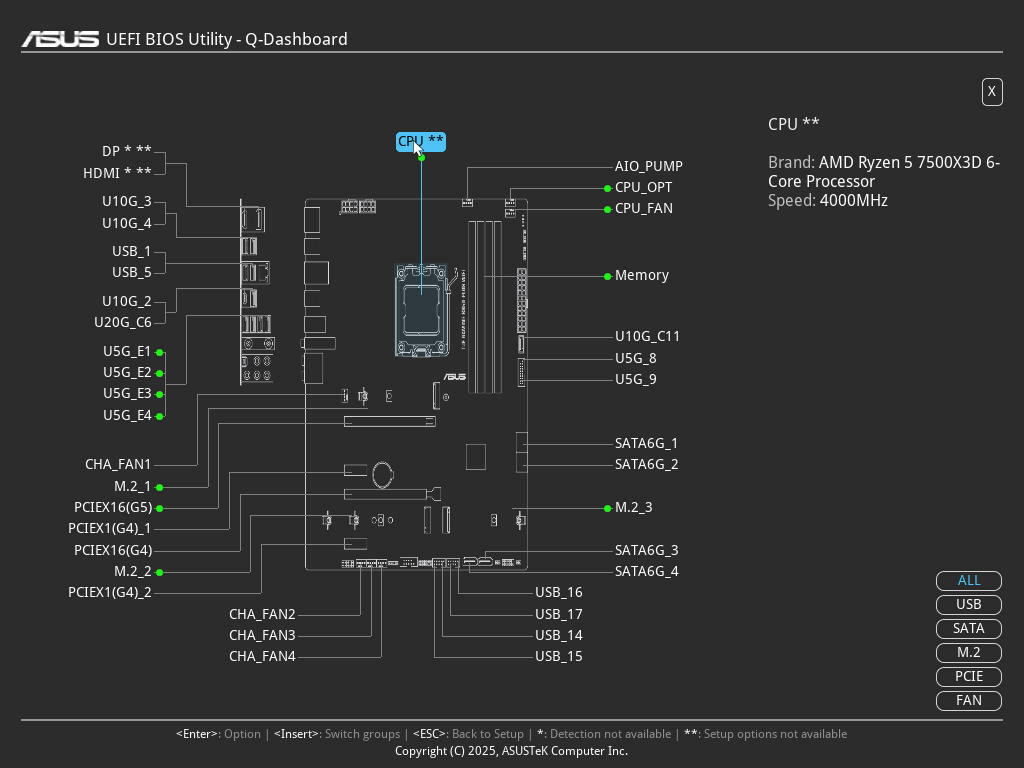Click the Memory label

tap(641, 276)
